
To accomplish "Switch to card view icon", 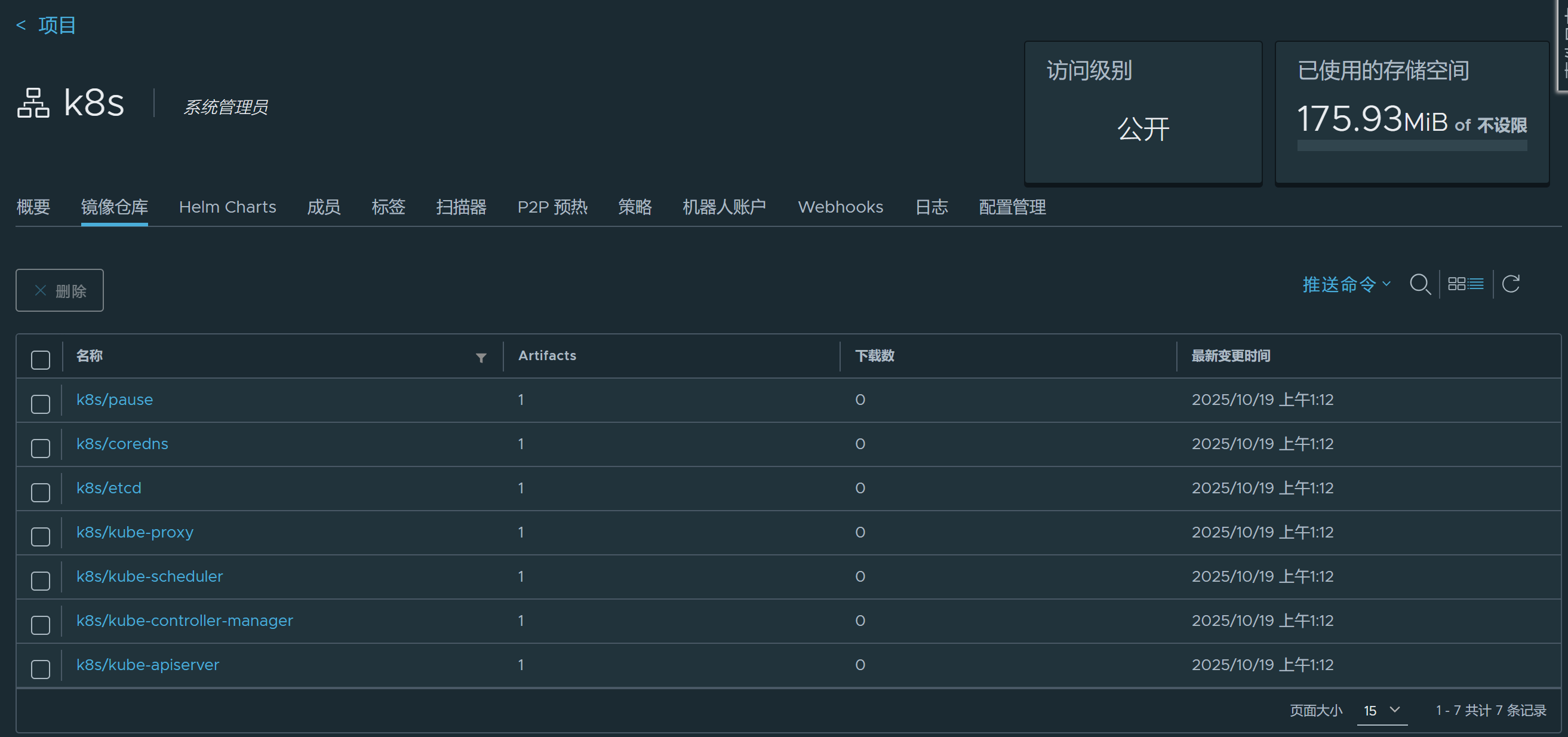I will 1456,284.
